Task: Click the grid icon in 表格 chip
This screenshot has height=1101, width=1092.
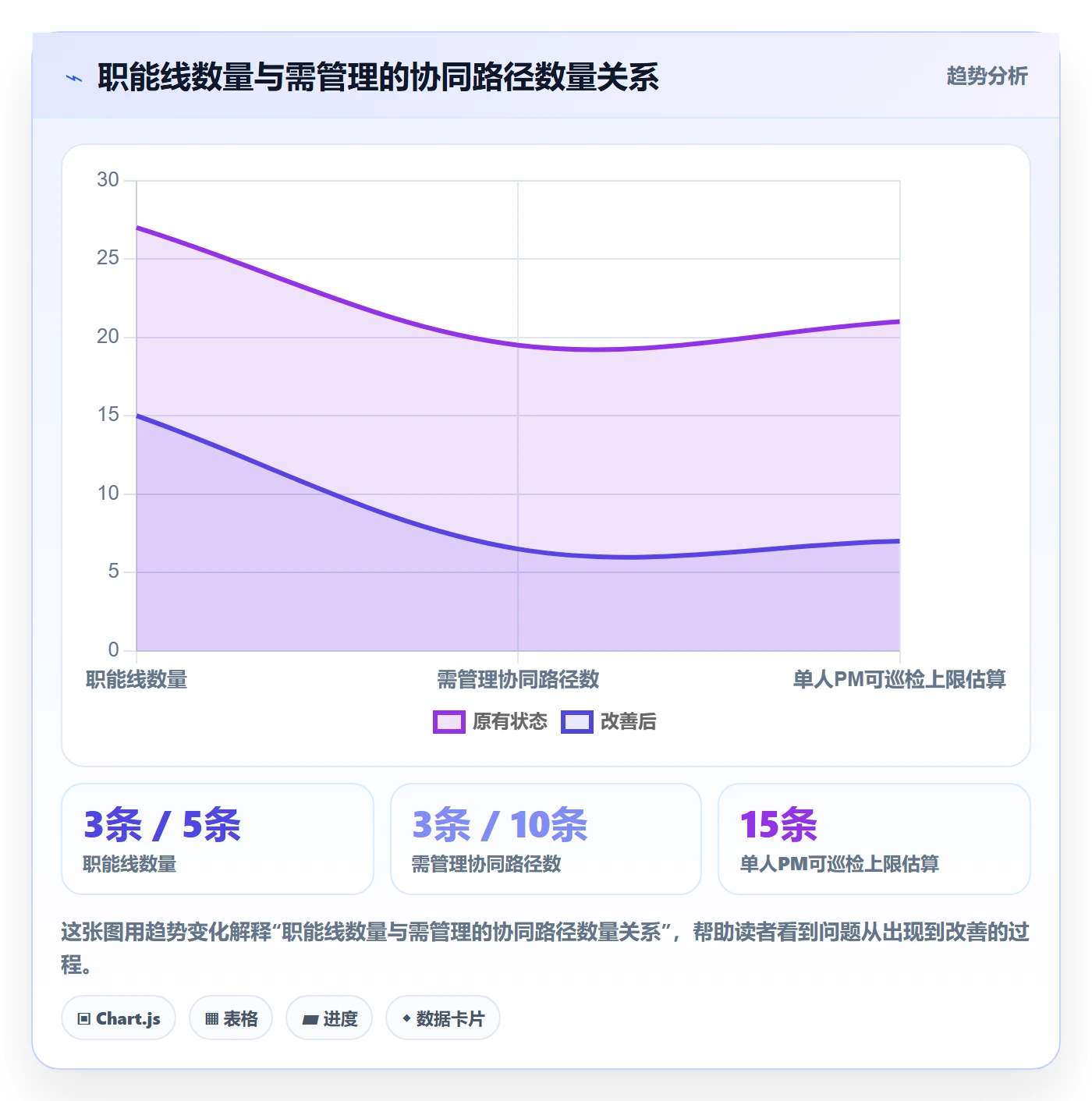Action: [x=211, y=1019]
